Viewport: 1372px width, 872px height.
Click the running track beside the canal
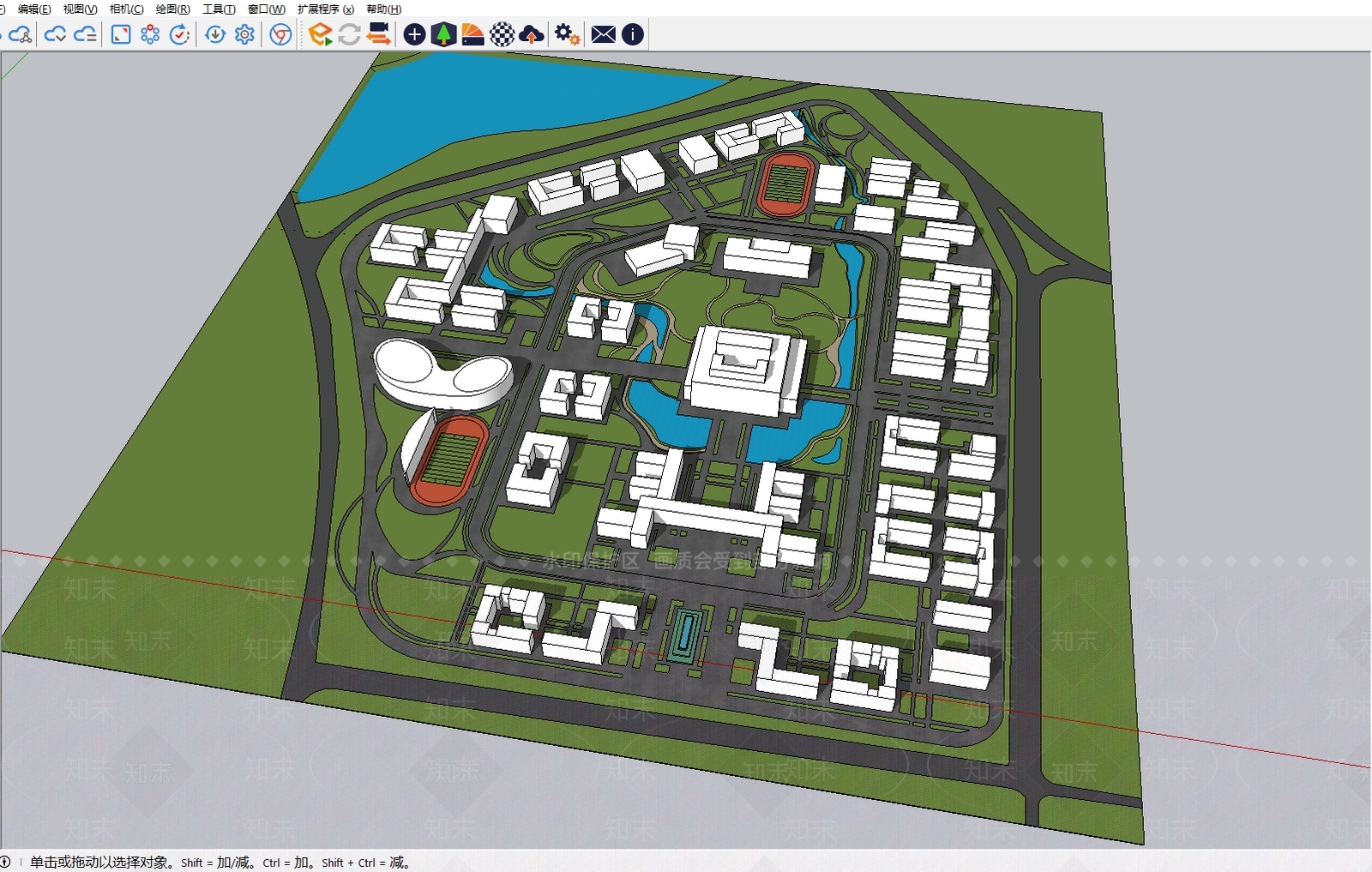(x=785, y=184)
